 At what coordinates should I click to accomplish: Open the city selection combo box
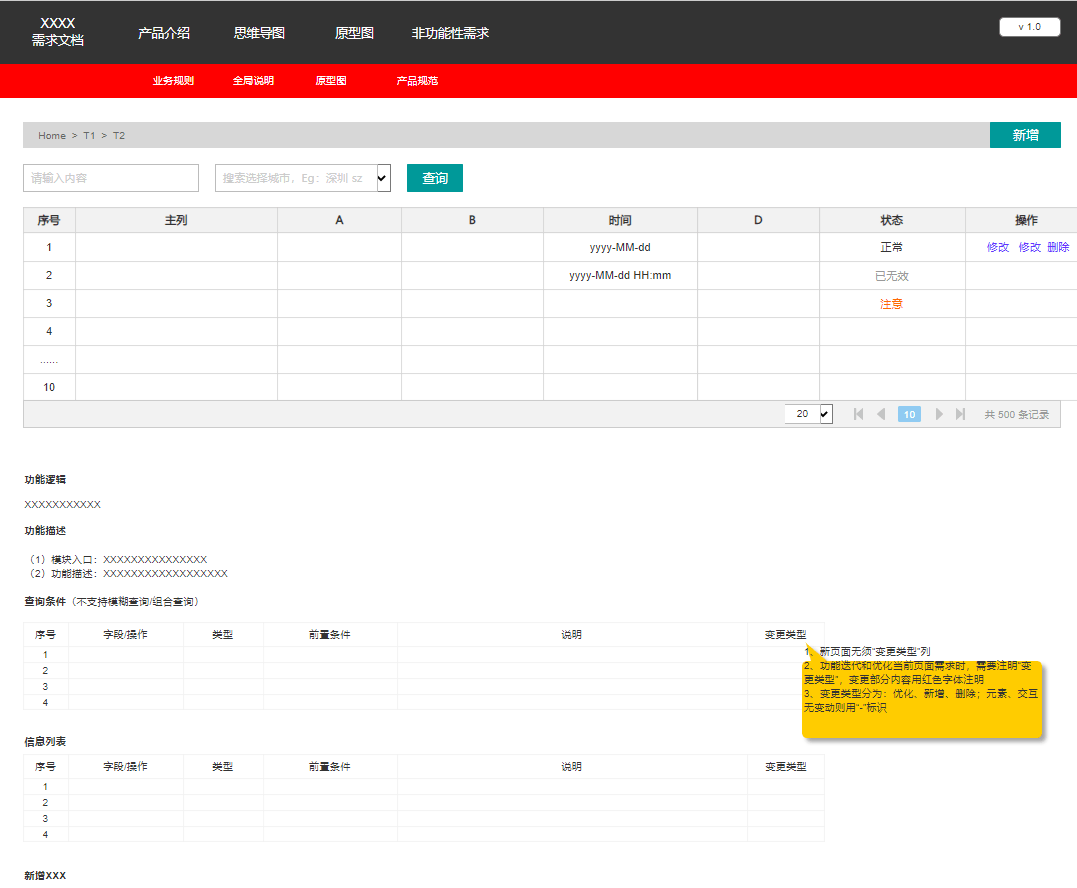point(303,178)
